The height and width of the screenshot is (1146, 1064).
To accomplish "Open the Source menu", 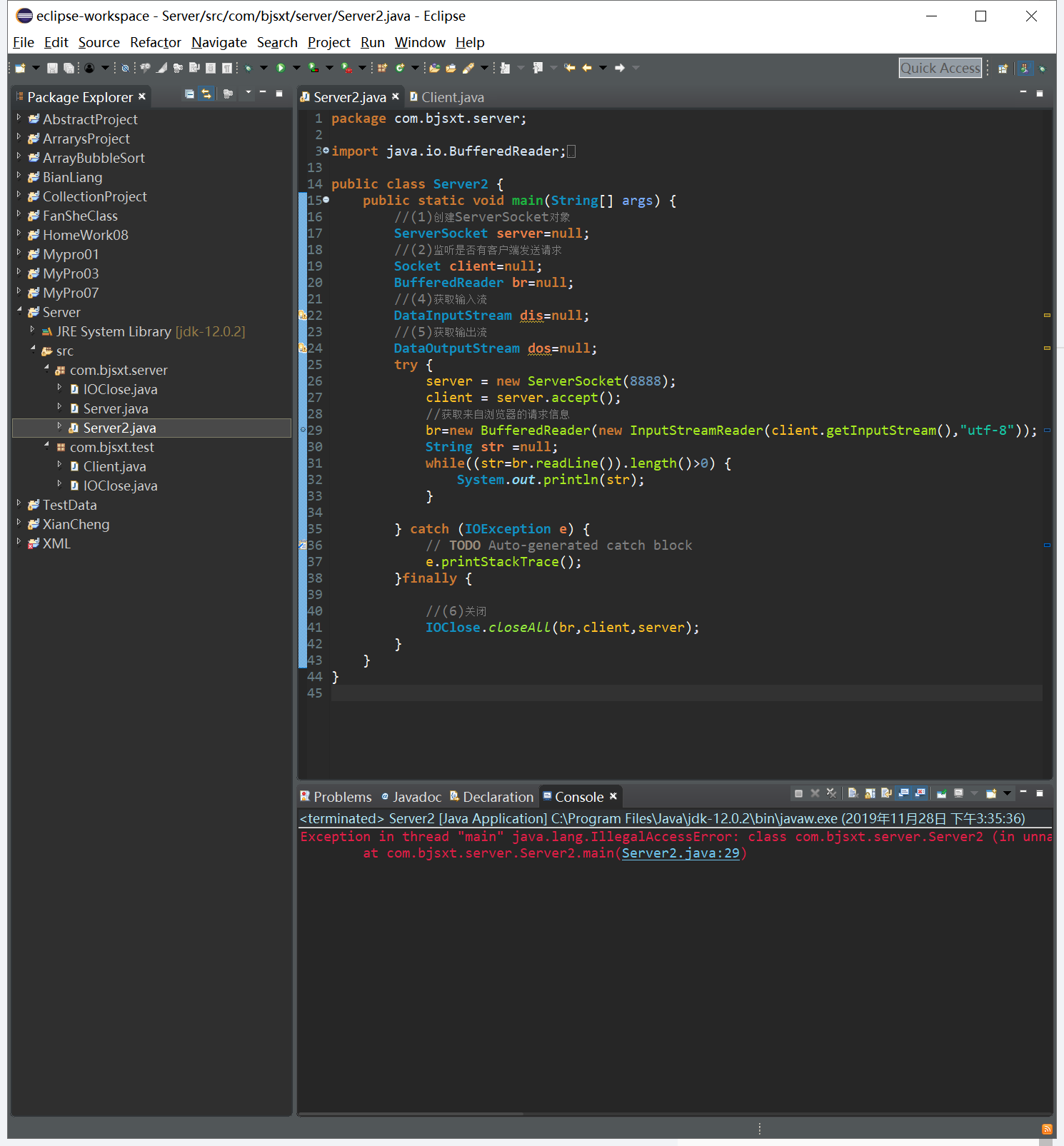I will pos(99,43).
